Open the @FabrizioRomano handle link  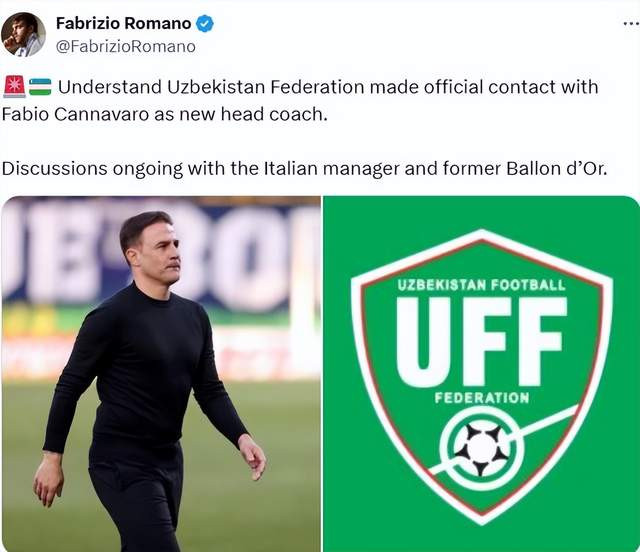pyautogui.click(x=126, y=46)
